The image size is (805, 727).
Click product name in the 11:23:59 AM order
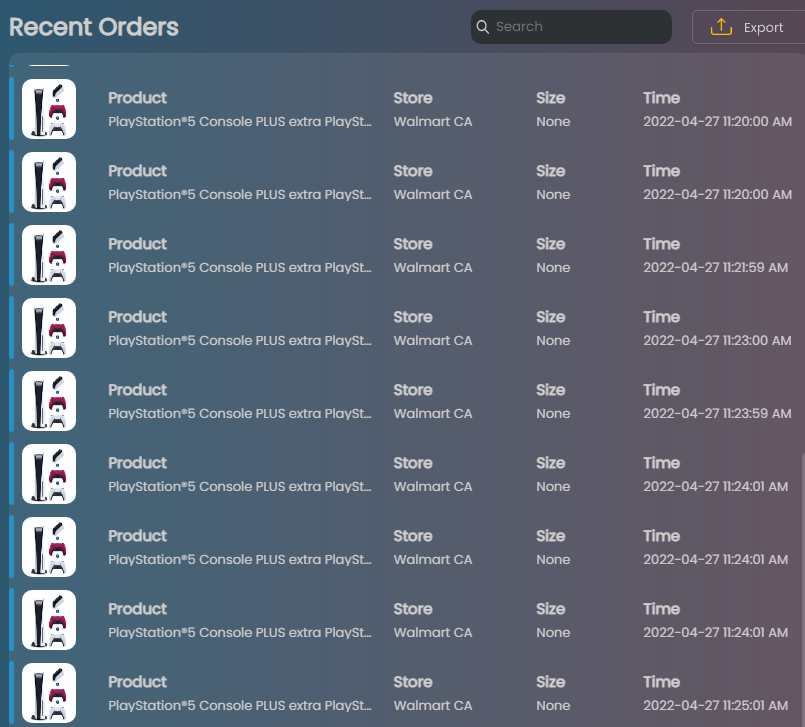(240, 413)
